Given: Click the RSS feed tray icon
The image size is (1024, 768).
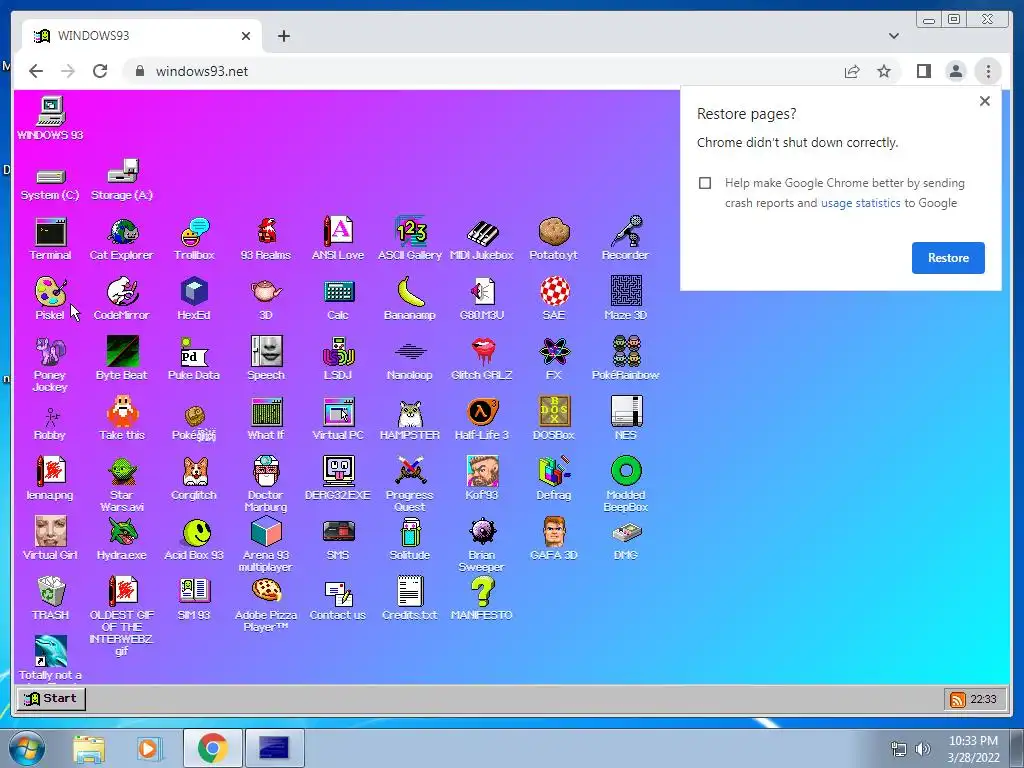Looking at the screenshot, I should 957,699.
